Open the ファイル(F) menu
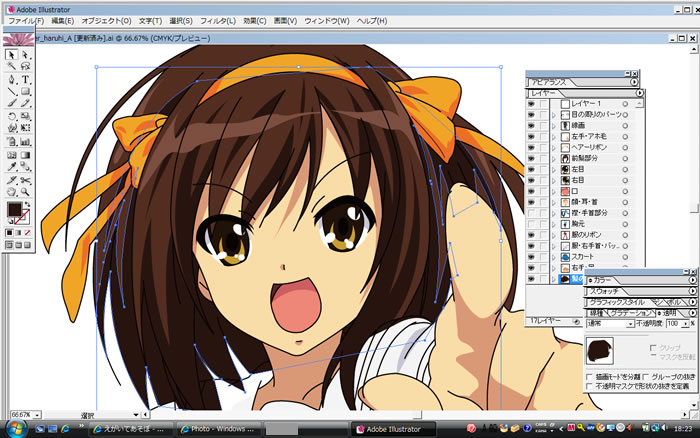This screenshot has height=438, width=700. click(26, 21)
